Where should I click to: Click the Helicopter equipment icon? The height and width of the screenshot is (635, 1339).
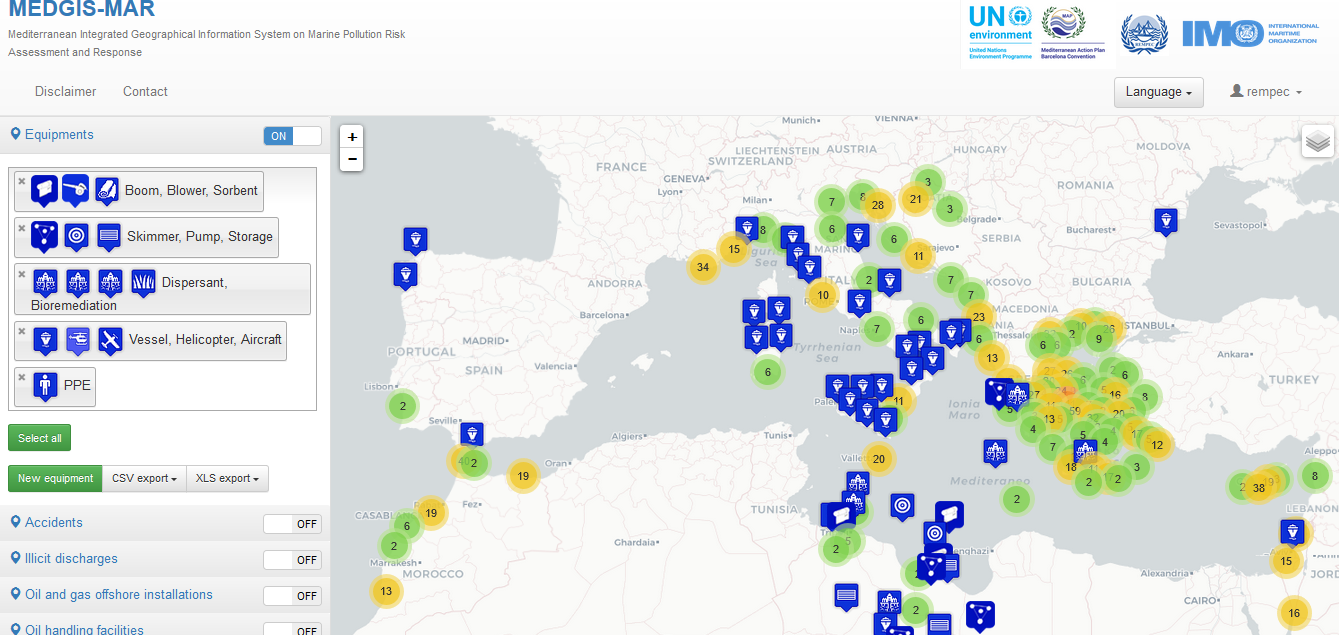pos(78,340)
